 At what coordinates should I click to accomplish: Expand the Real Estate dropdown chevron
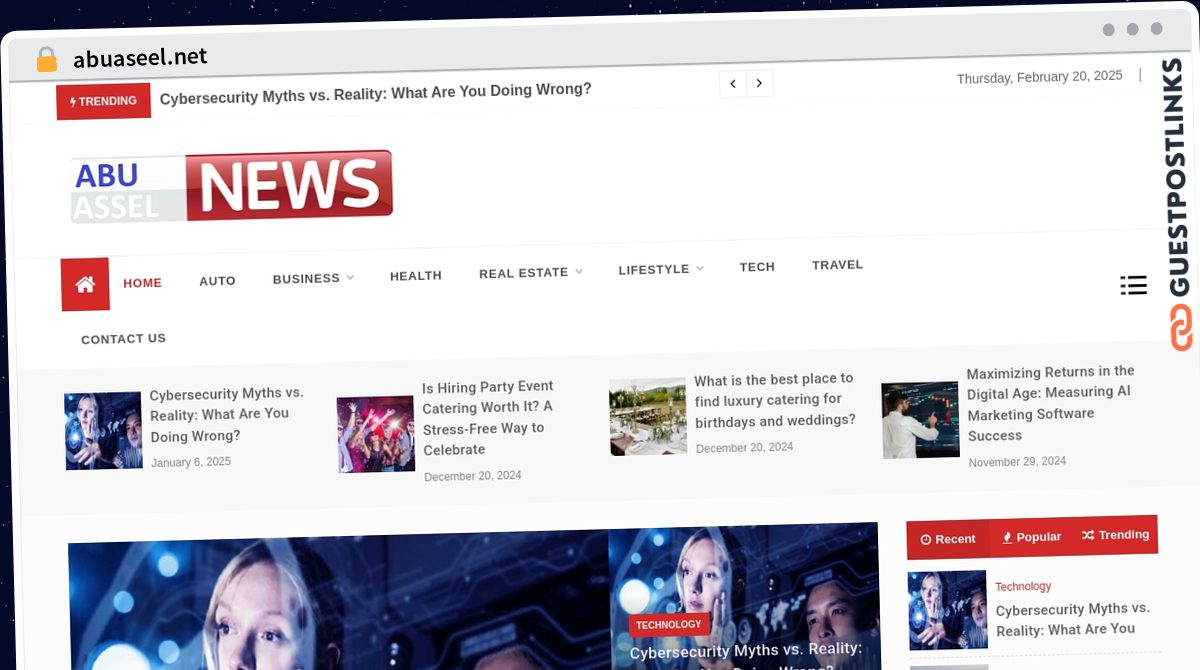click(x=579, y=271)
